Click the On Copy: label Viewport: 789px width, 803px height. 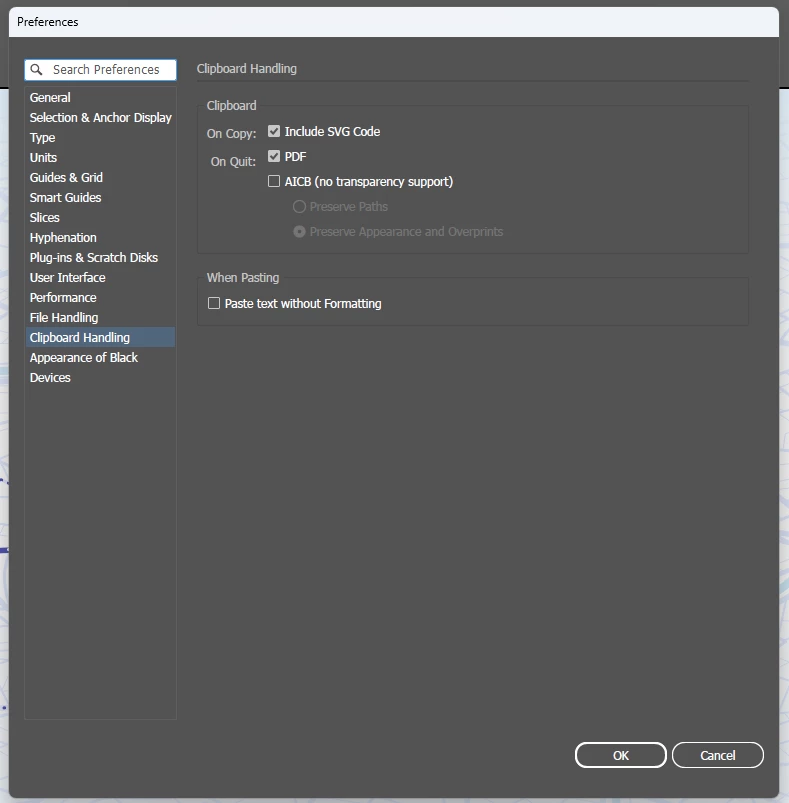(231, 133)
